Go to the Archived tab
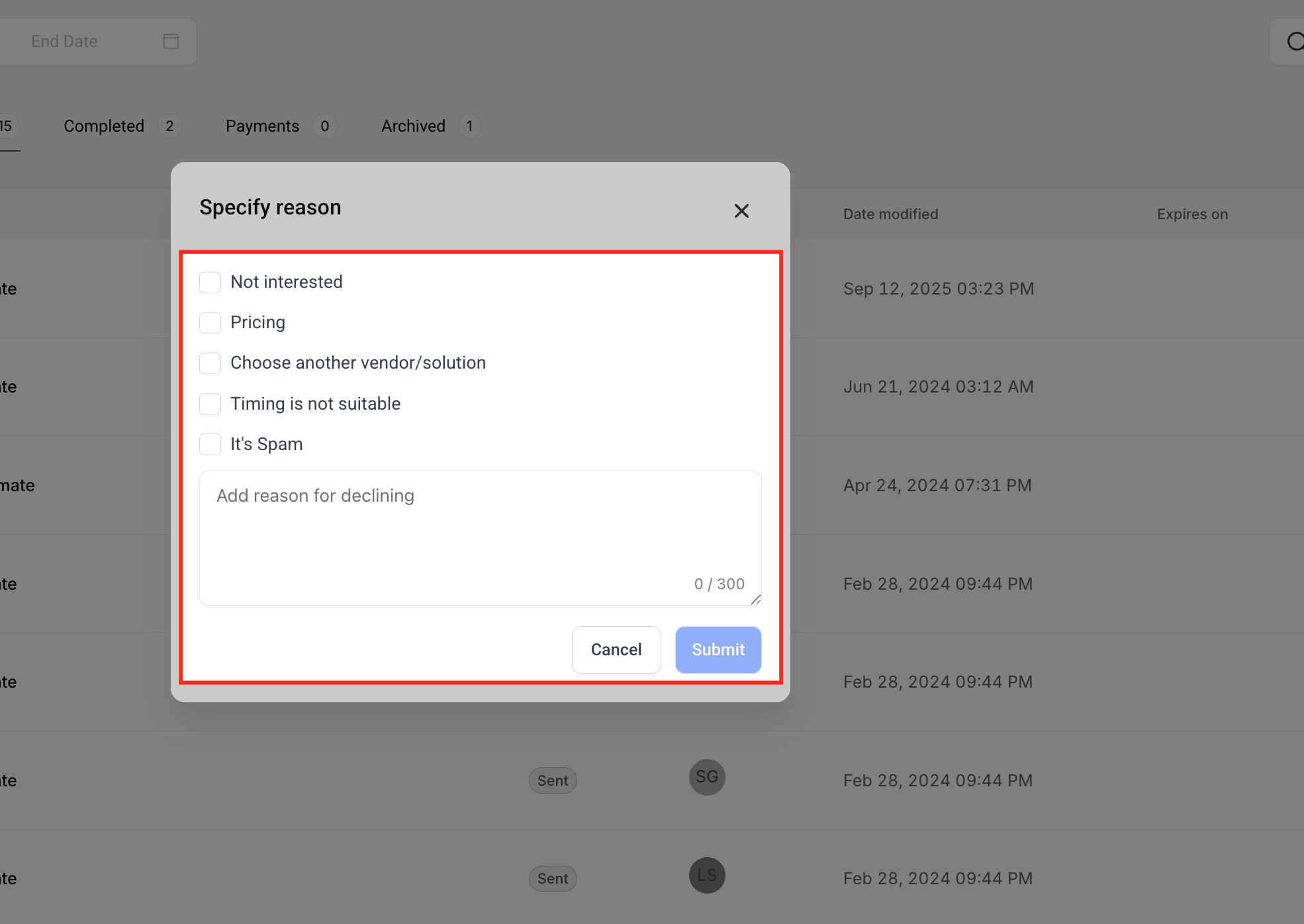 coord(413,126)
